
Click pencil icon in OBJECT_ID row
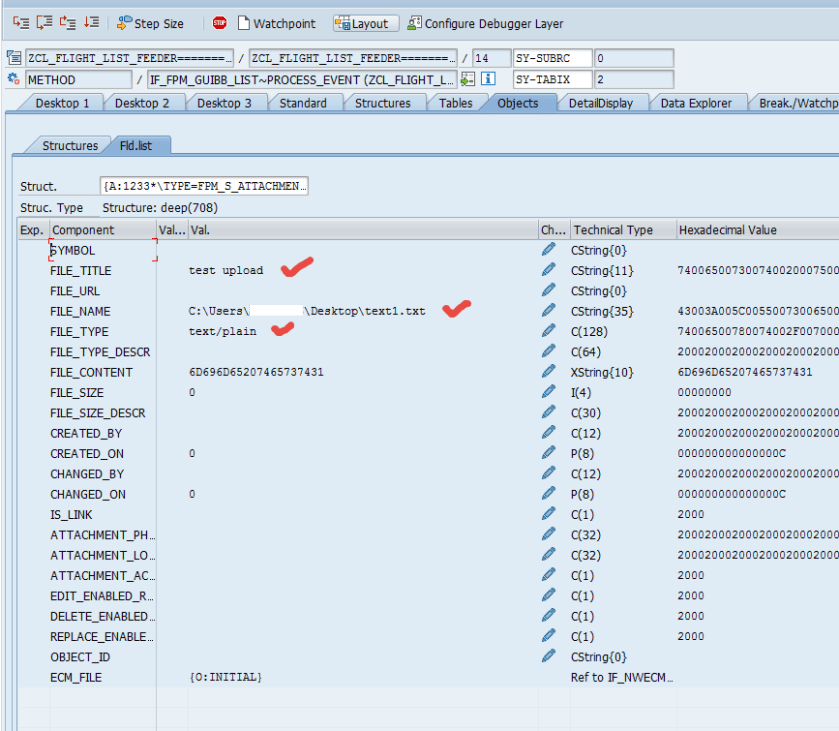click(x=548, y=656)
